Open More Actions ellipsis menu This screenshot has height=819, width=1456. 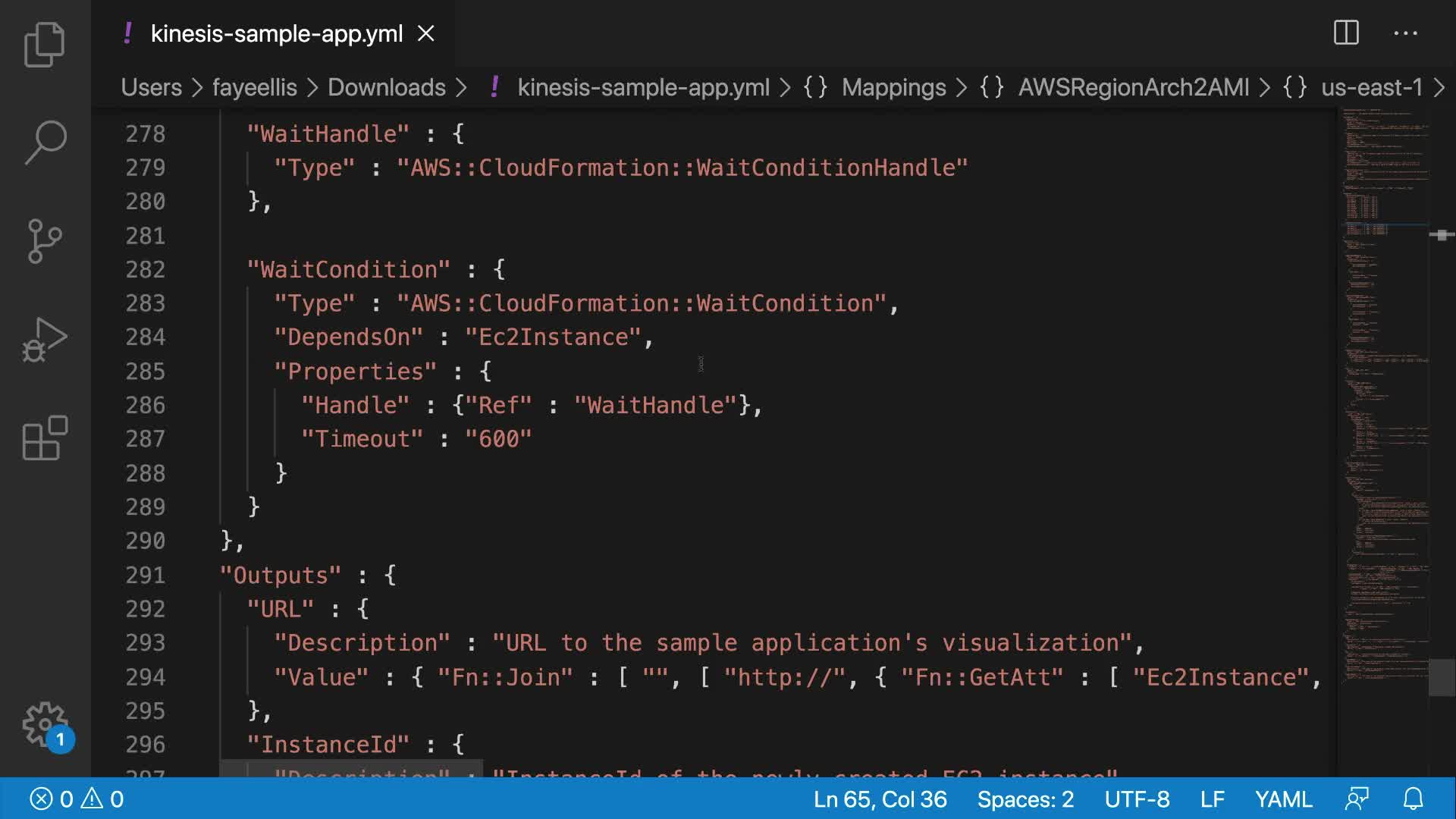[x=1405, y=33]
